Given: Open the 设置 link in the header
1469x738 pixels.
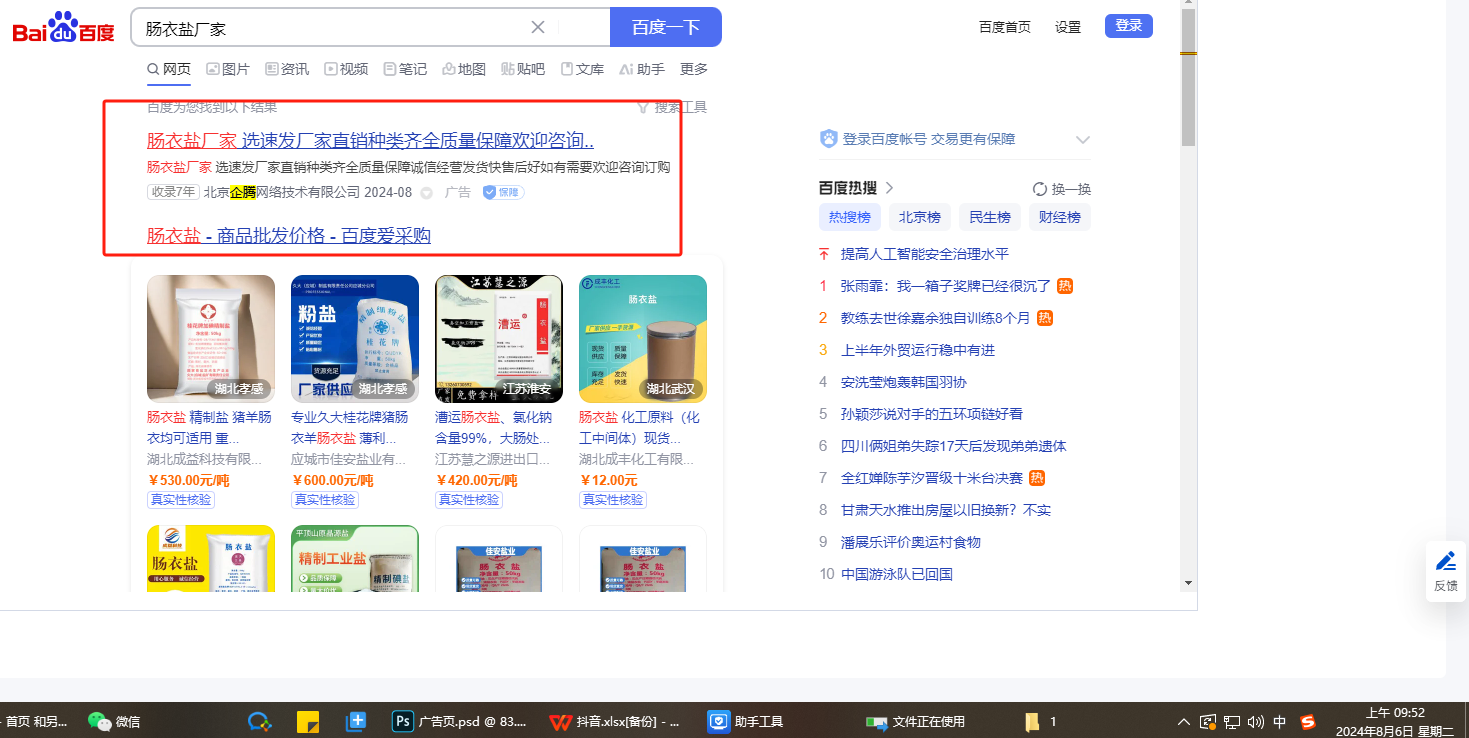Looking at the screenshot, I should coord(1068,27).
